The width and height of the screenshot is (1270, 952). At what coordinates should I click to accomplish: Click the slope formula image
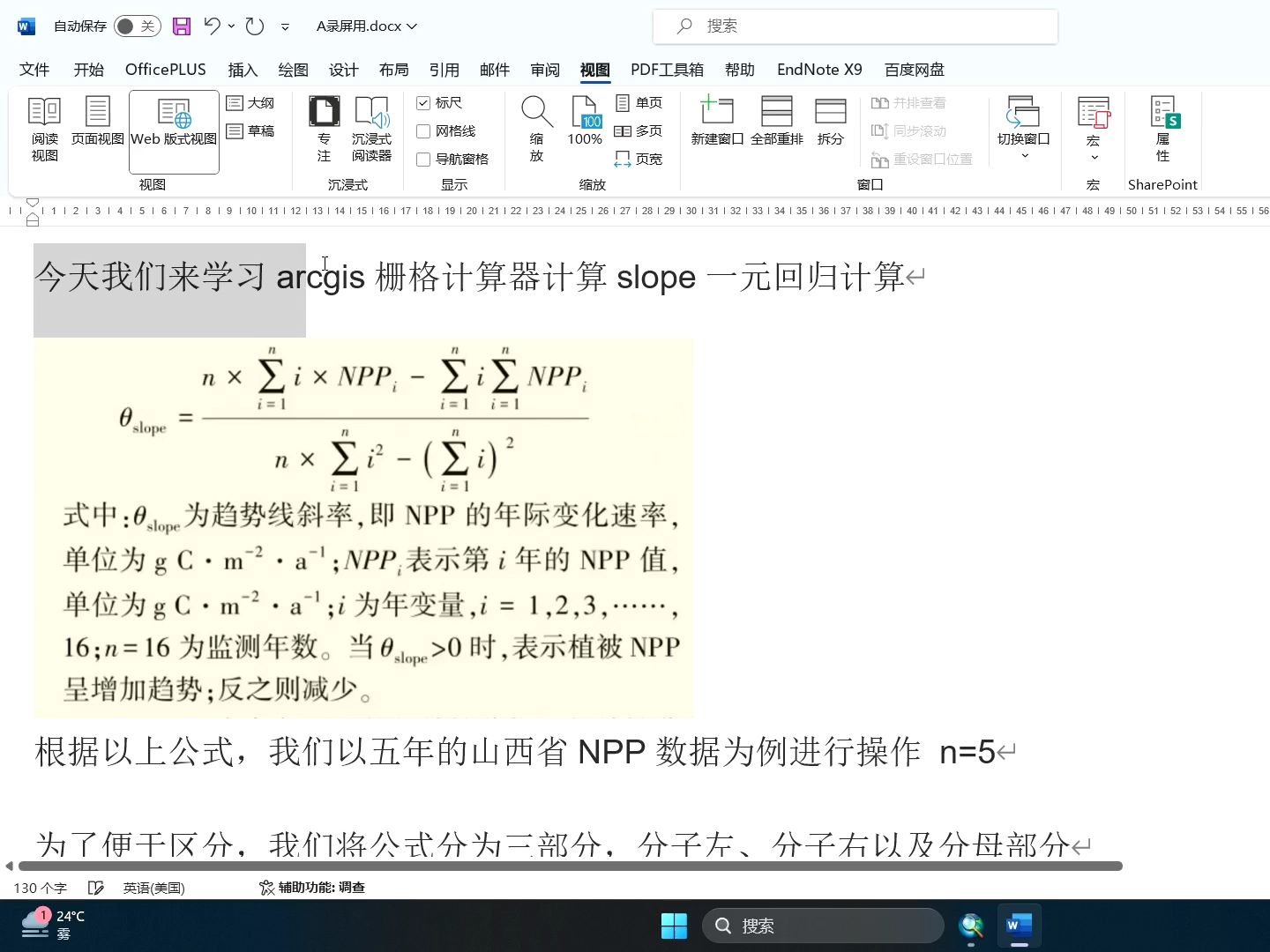coord(363,528)
